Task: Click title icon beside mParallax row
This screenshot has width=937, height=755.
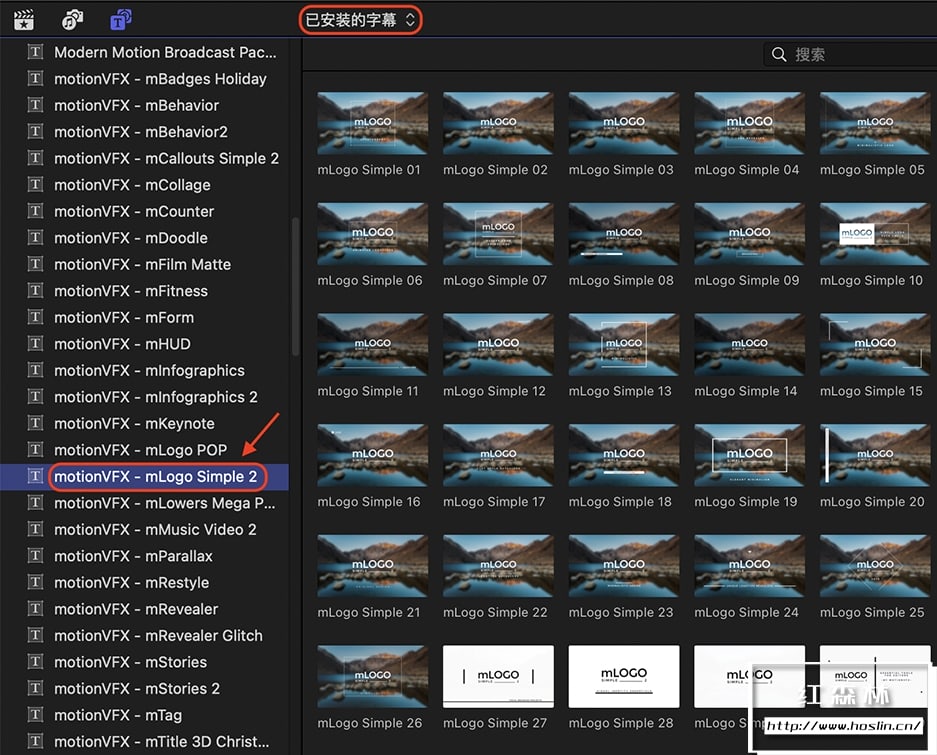Action: 36,555
